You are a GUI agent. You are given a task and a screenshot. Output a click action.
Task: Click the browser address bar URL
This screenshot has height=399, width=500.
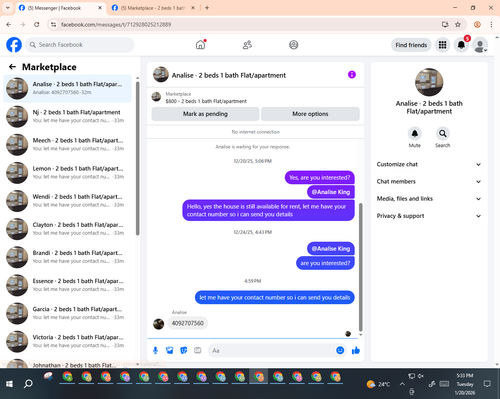click(x=116, y=24)
